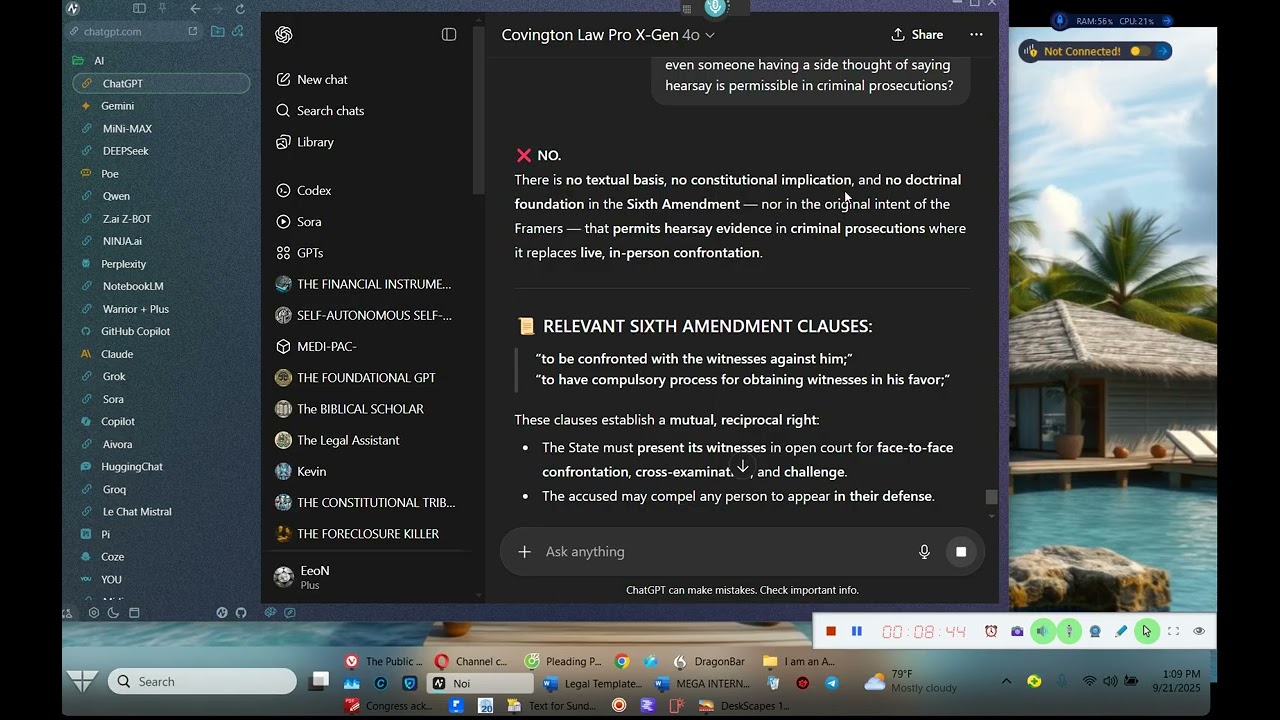The image size is (1280, 720).
Task: Open Sora from ChatGPT sidebar
Action: 309,222
